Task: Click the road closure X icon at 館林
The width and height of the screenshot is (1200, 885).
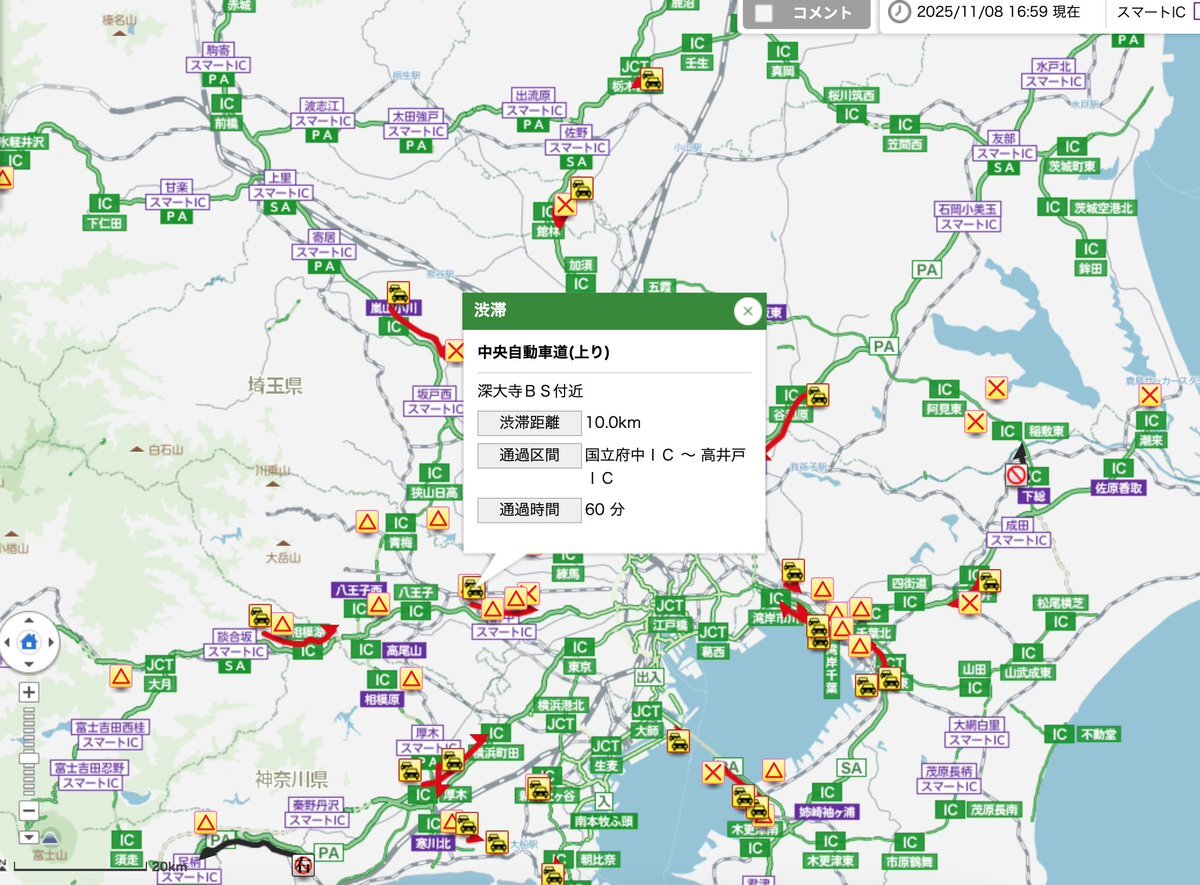Action: 565,205
